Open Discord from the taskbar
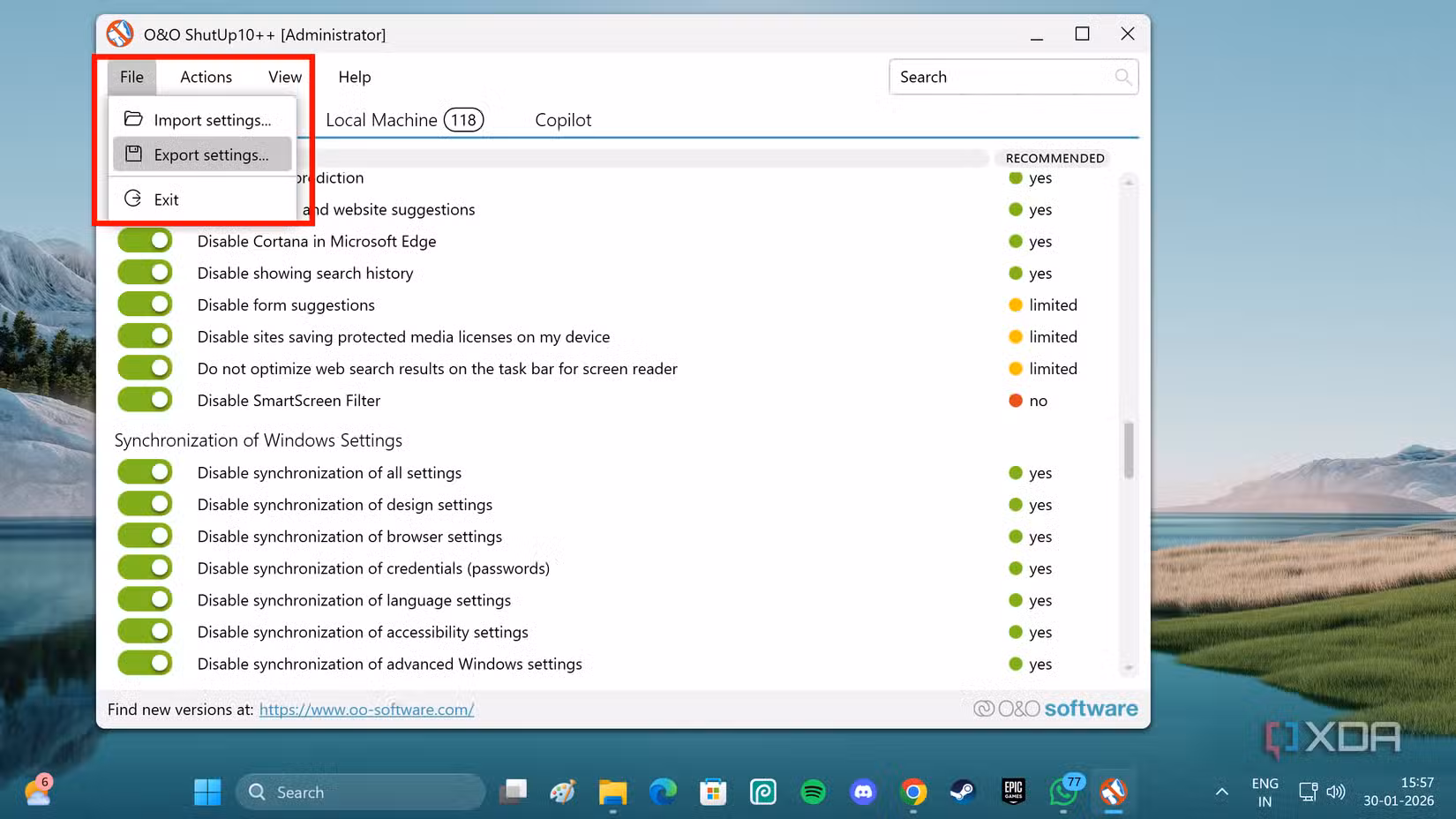 click(863, 792)
